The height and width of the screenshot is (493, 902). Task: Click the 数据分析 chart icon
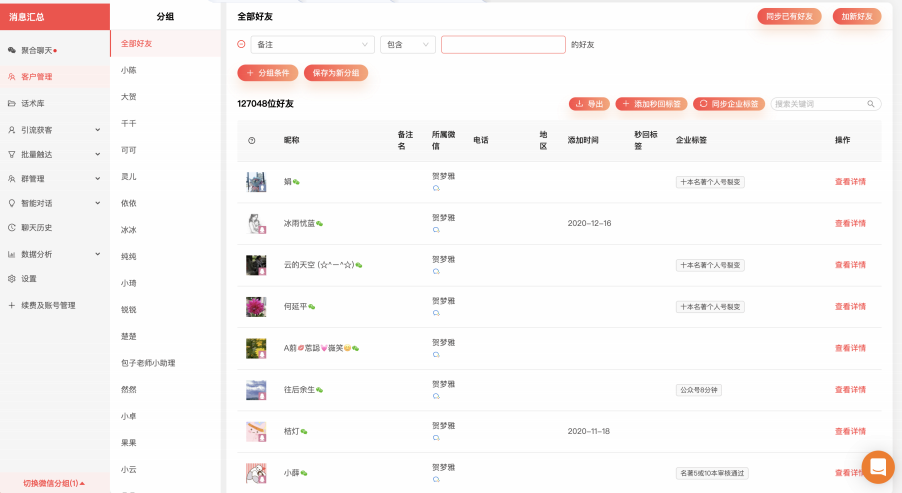point(12,254)
